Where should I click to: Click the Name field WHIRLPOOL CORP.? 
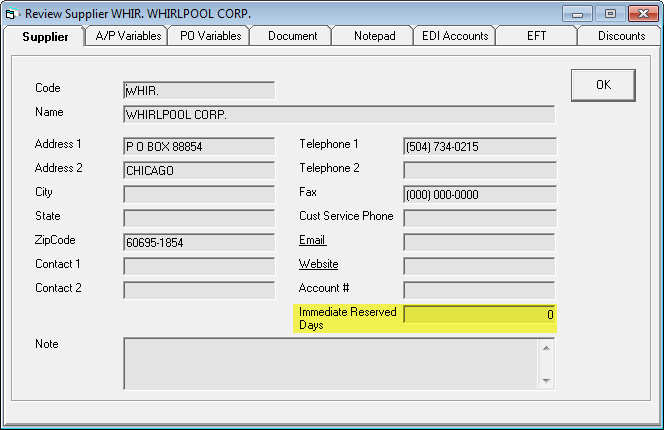click(x=339, y=114)
